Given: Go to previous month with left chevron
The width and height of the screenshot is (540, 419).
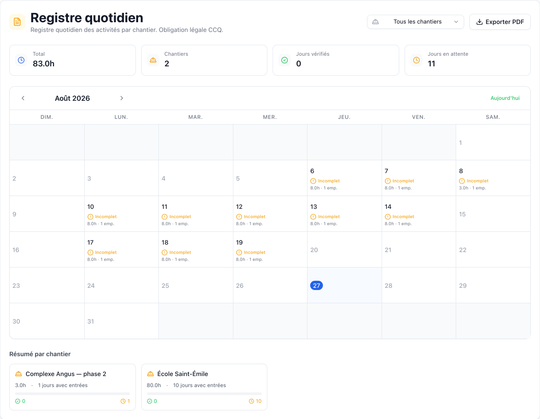Looking at the screenshot, I should pos(23,98).
